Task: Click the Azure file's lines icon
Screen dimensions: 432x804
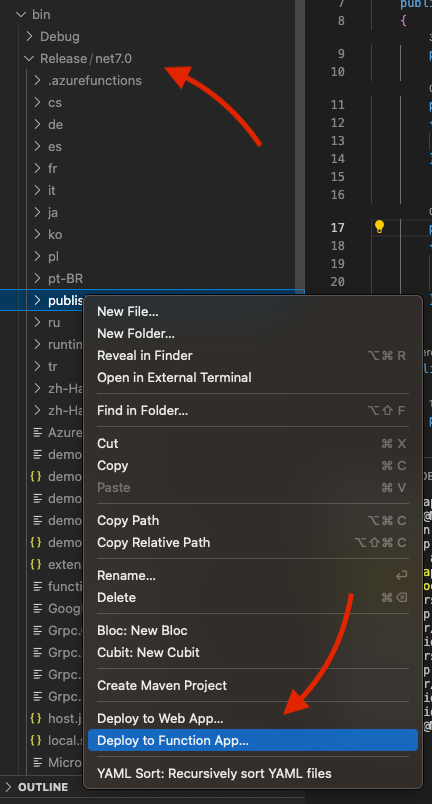Action: (x=37, y=432)
